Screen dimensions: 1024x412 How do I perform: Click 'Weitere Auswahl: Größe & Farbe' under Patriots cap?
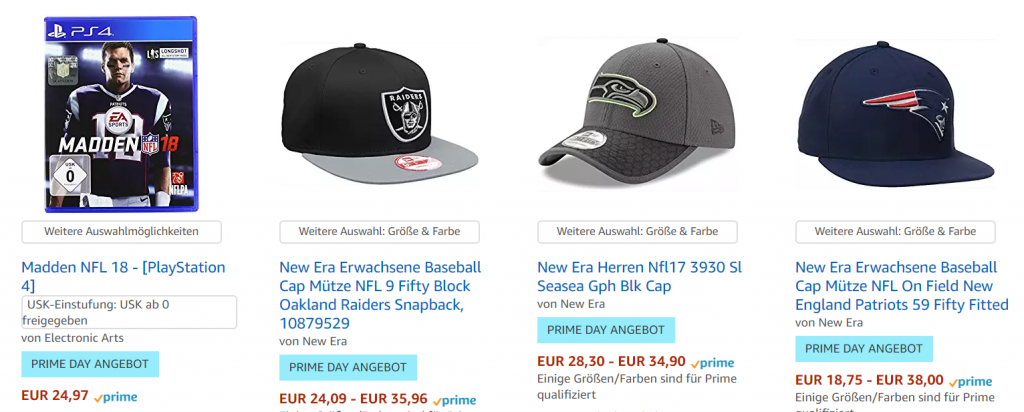pyautogui.click(x=895, y=231)
